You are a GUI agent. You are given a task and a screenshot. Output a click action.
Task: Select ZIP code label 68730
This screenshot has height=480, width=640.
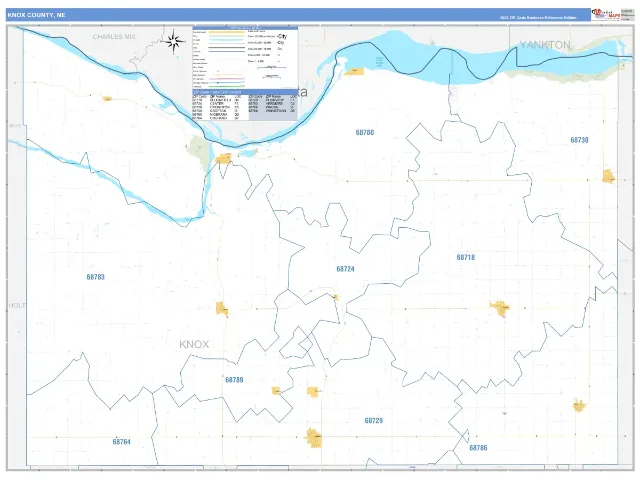[x=579, y=140]
